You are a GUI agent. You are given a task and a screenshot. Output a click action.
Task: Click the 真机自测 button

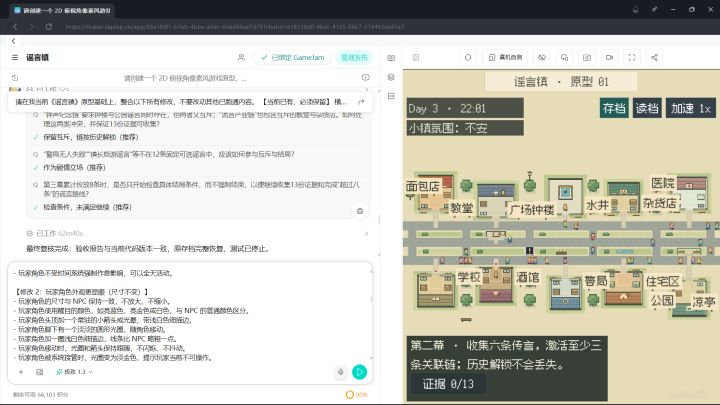tap(505, 57)
